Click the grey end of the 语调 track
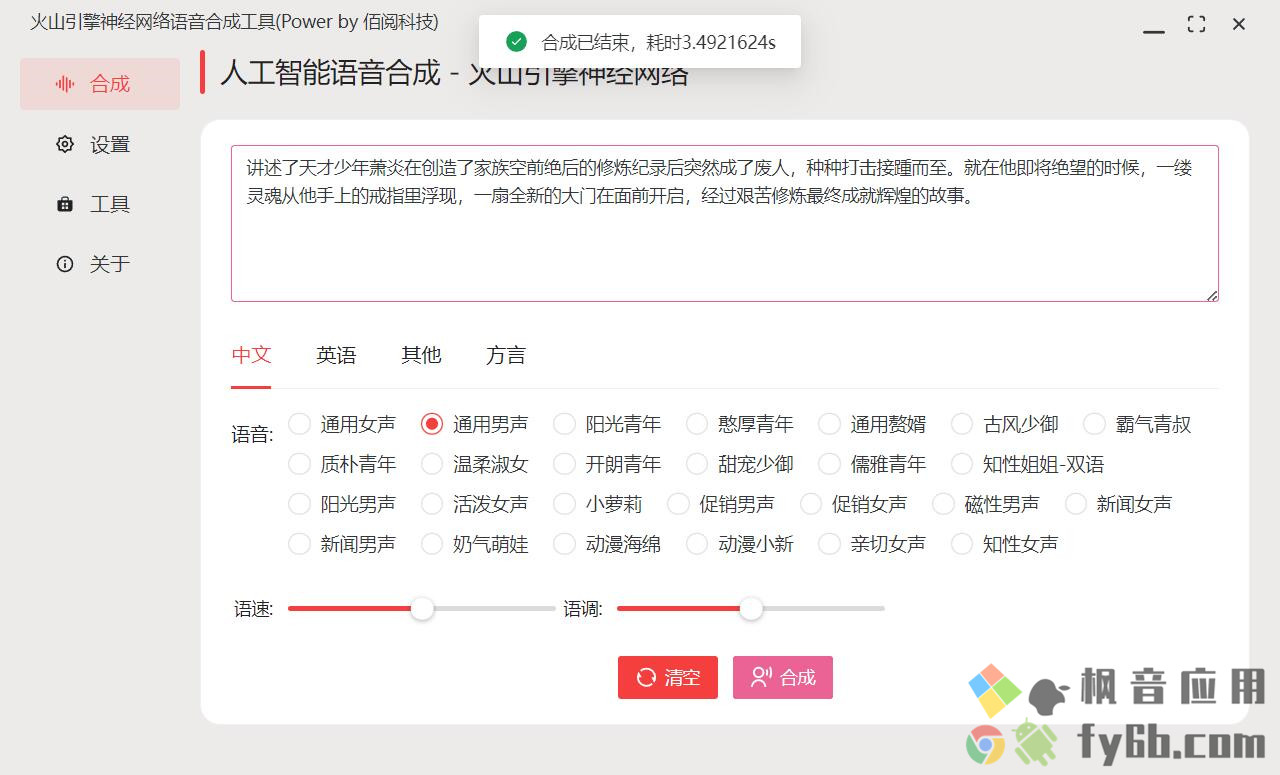1280x775 pixels. tap(824, 608)
